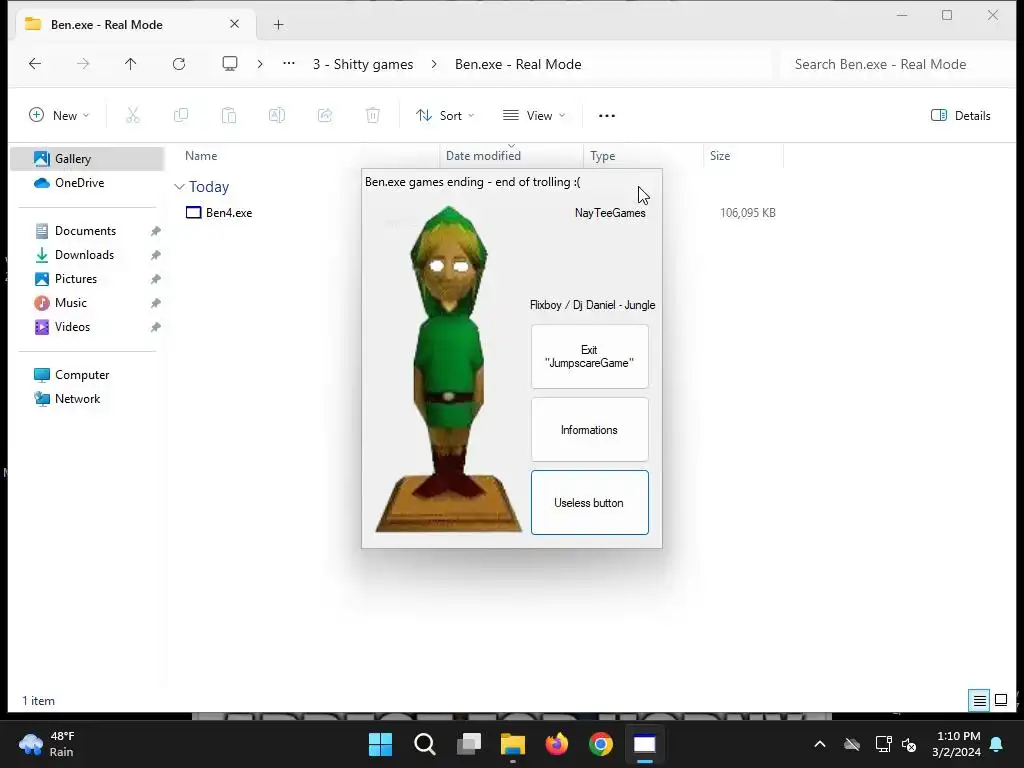
Task: Sort by the Name column header
Action: (201, 155)
